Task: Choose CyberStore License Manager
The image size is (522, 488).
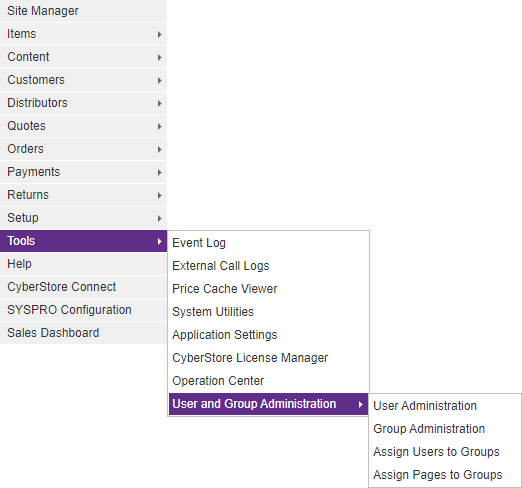Action: (269, 358)
